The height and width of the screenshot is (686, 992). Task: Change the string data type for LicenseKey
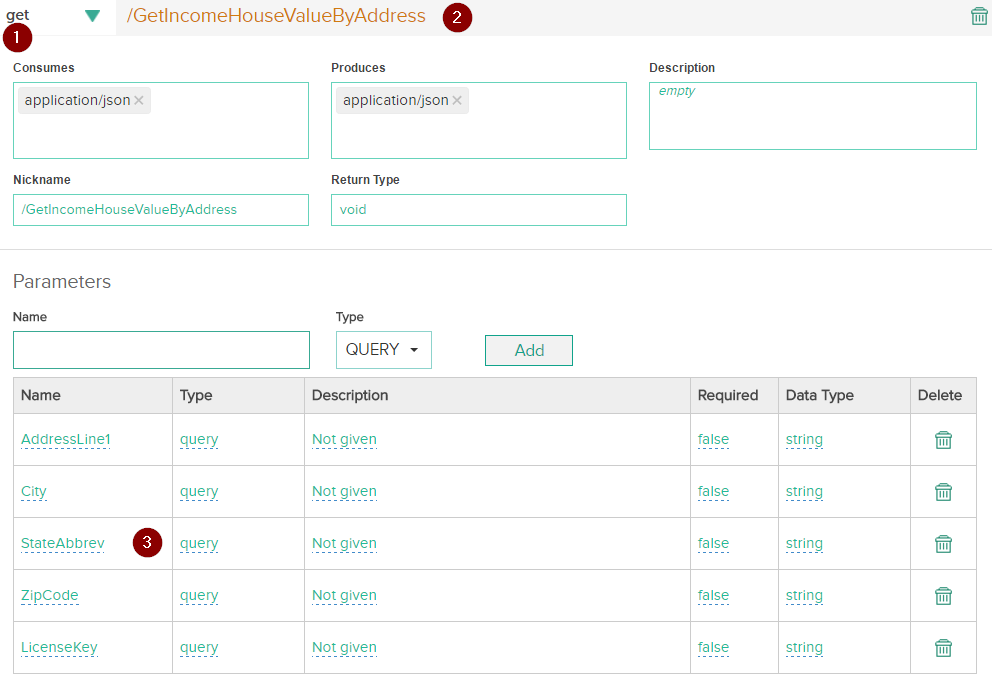[804, 647]
